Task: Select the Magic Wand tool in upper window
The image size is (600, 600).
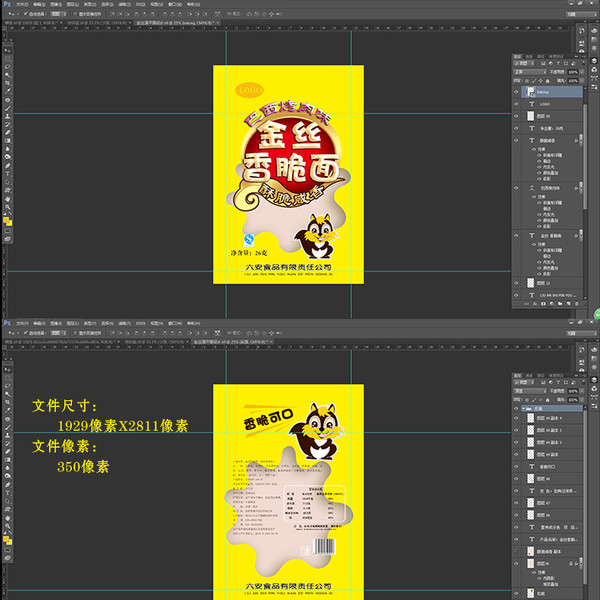Action: [7, 75]
